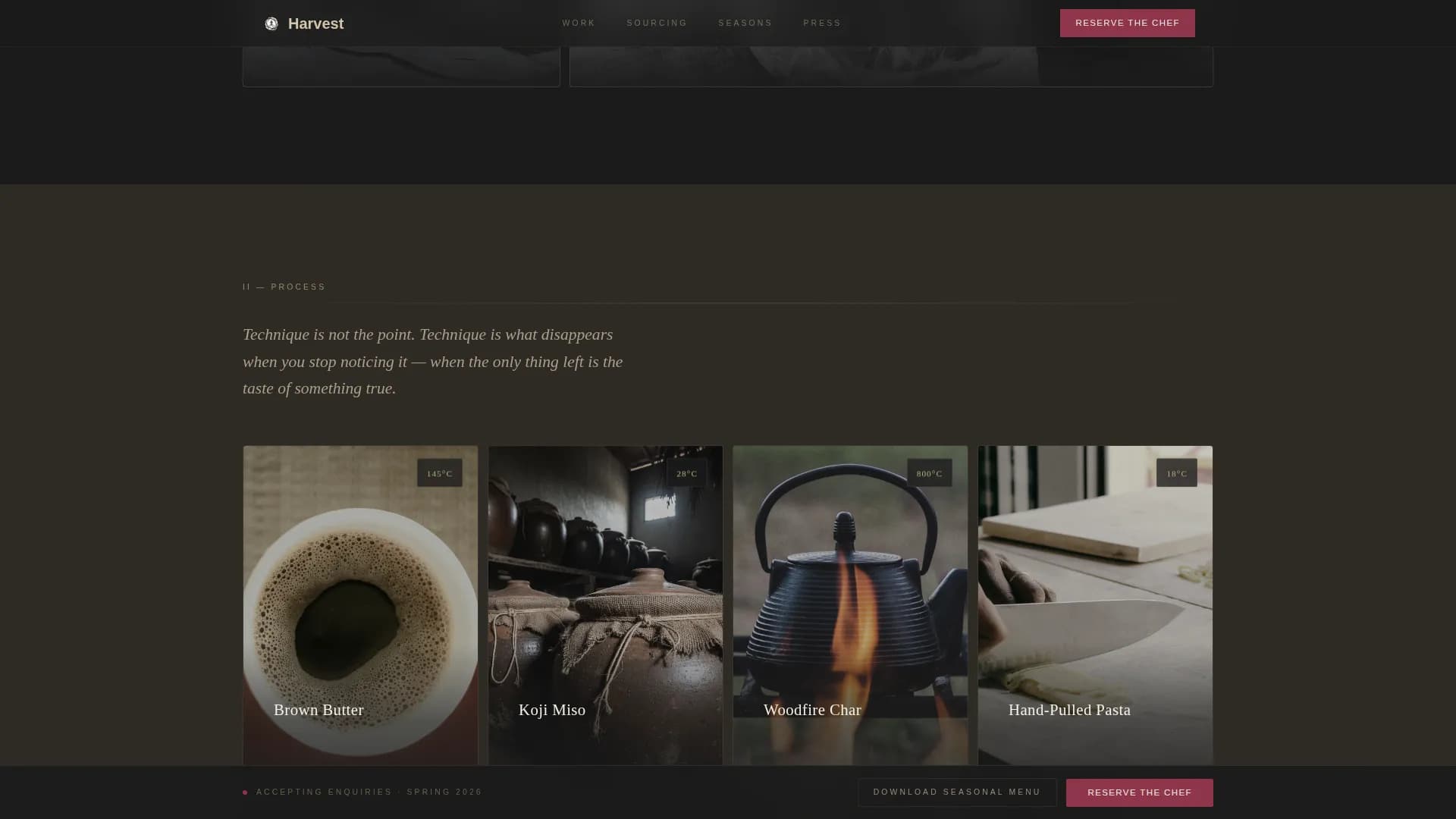1456x819 pixels.
Task: Click the II — PROCESS section marker
Action: pos(284,287)
